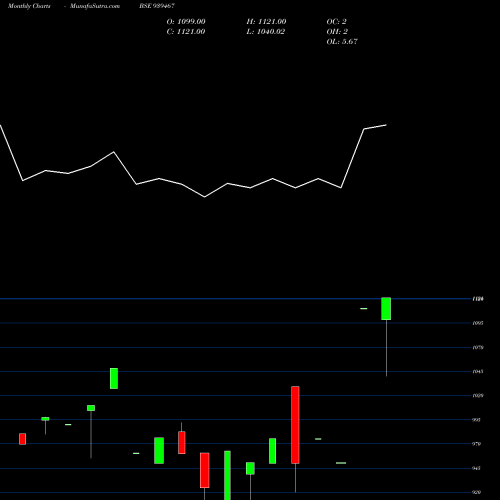Click the 'OH: 2' reading
The height and width of the screenshot is (500, 500).
click(x=337, y=32)
